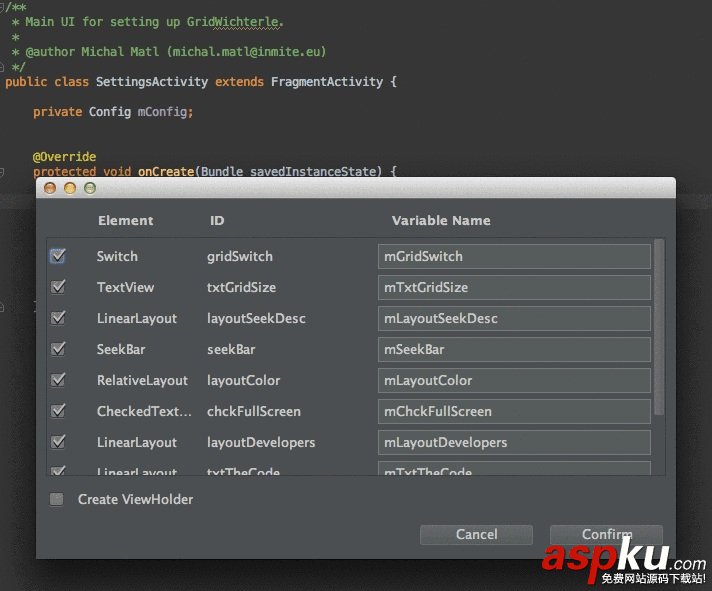
Task: Edit the mGridSwitch variable name field
Action: pyautogui.click(x=514, y=256)
